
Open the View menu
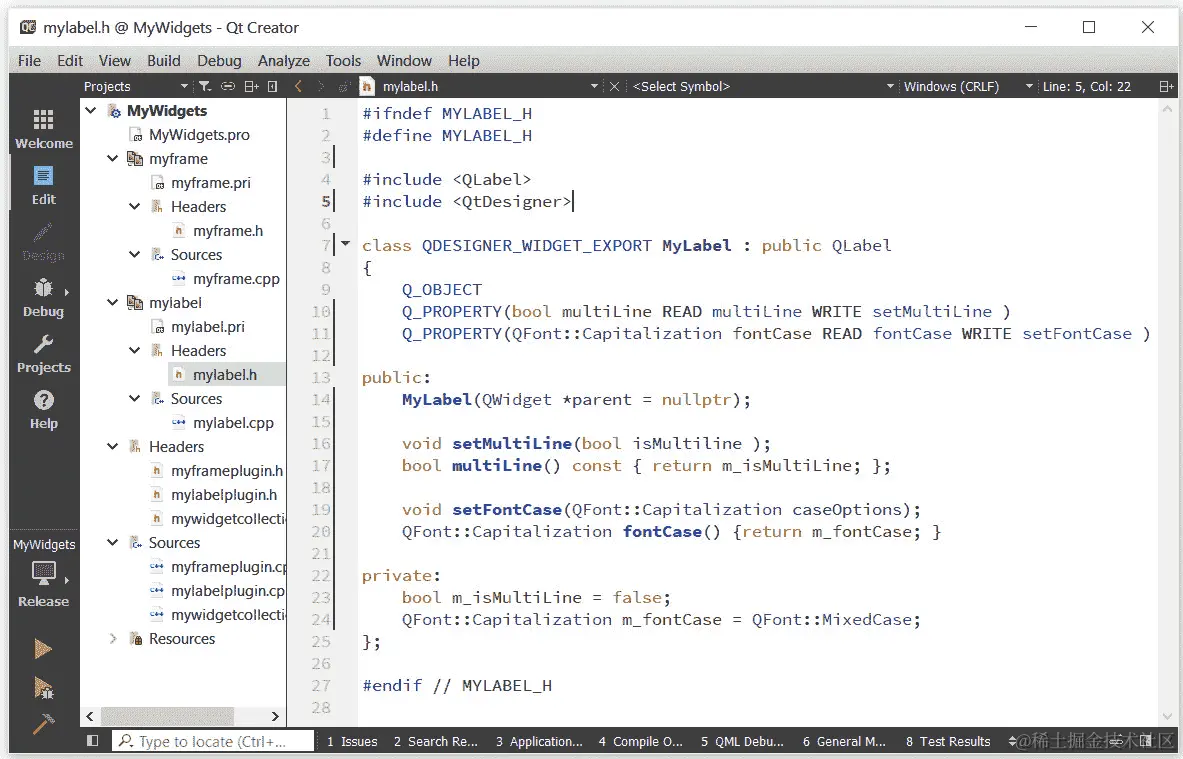[x=114, y=60]
